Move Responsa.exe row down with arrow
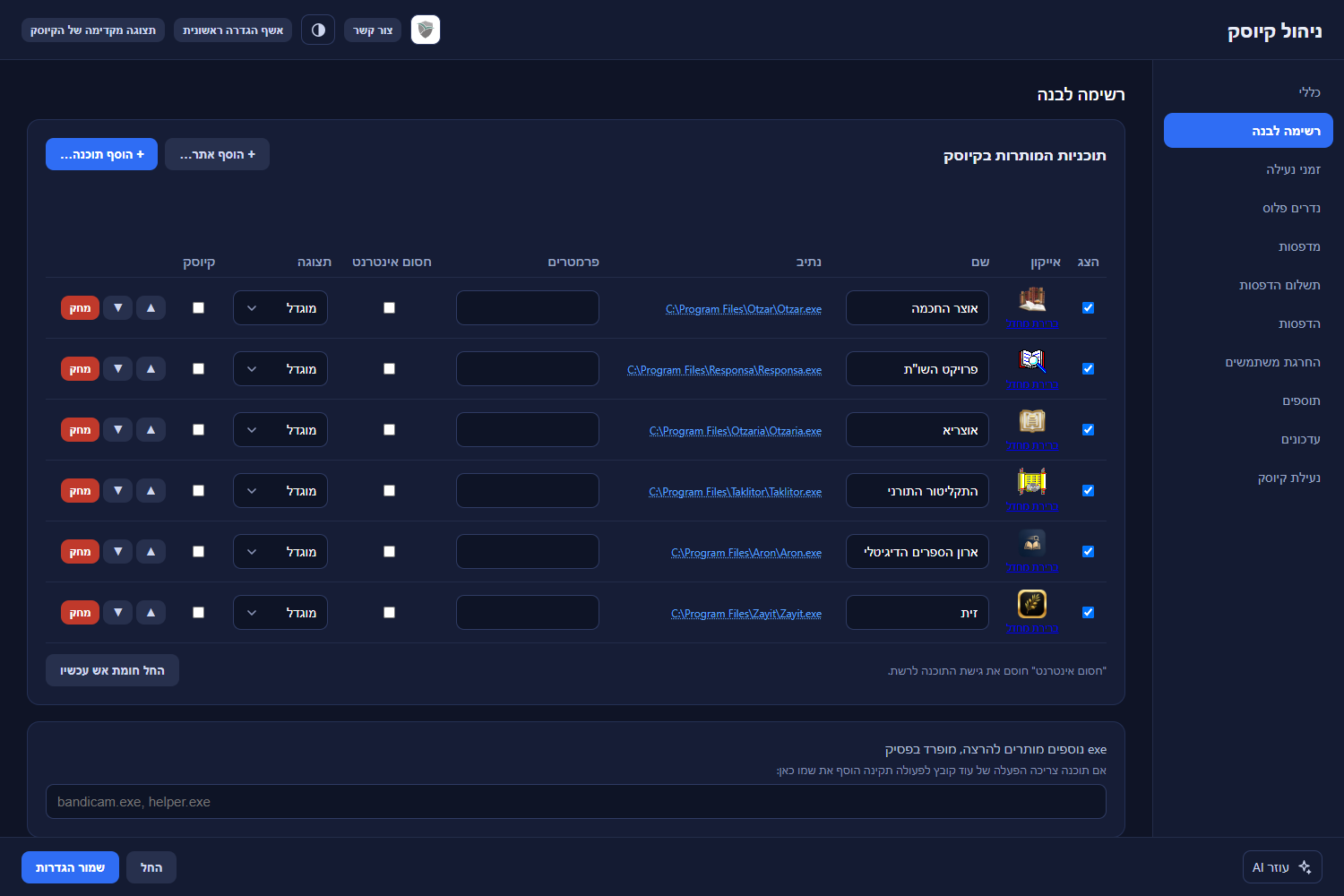Screen dimensions: 1344x896 (x=118, y=369)
